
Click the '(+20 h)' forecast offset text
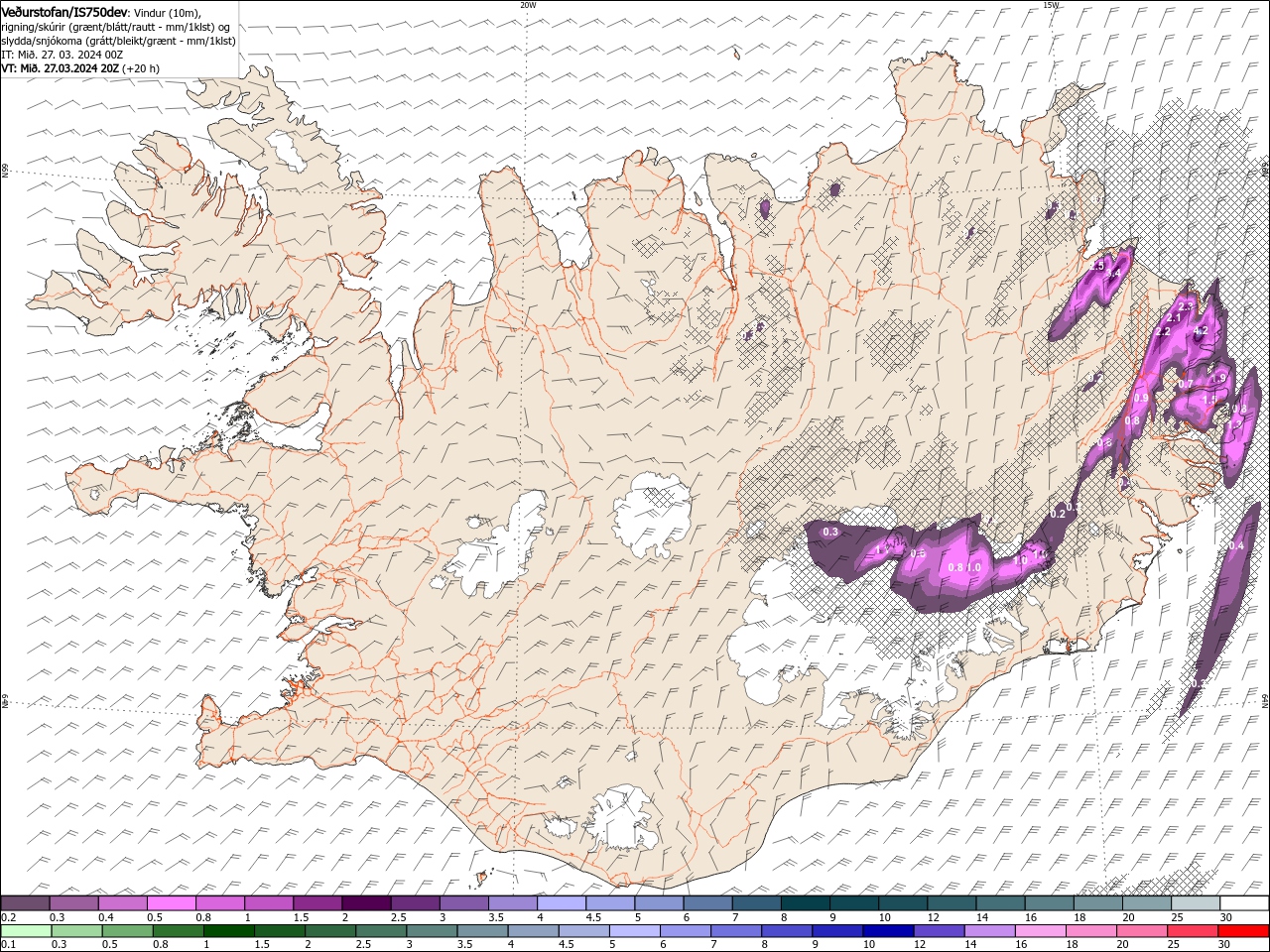coord(140,68)
